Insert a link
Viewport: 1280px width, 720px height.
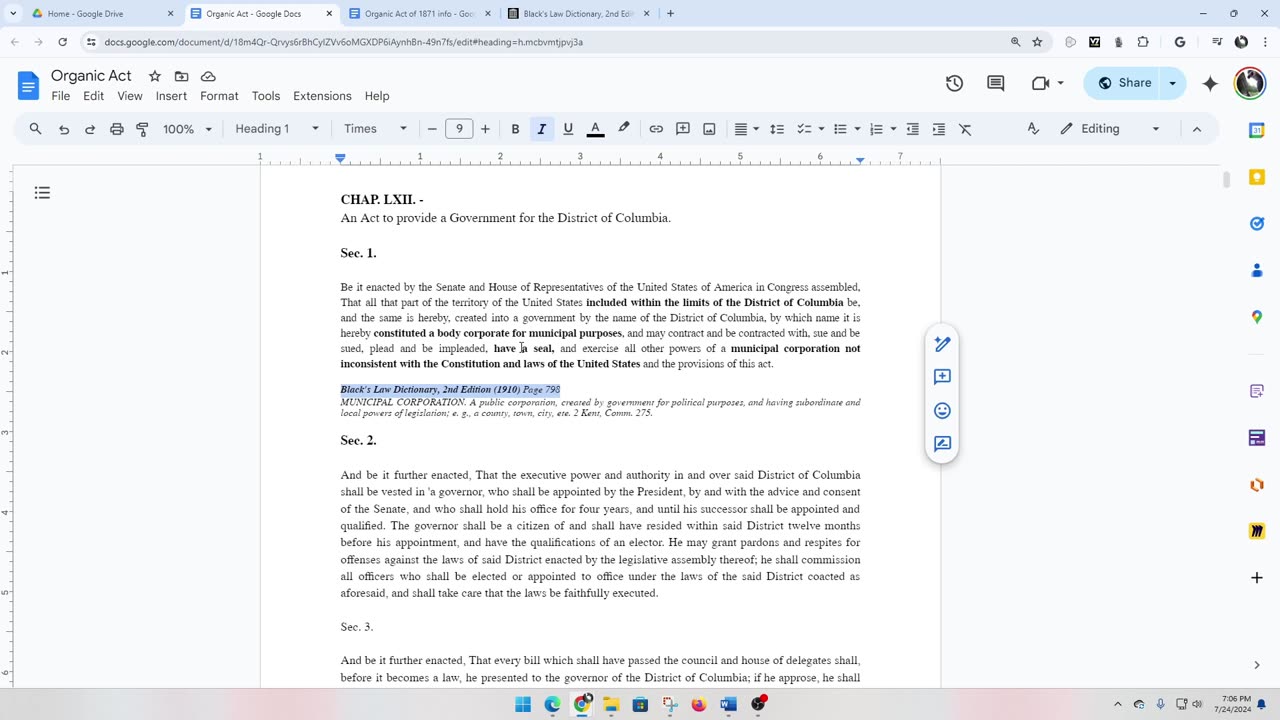pyautogui.click(x=656, y=129)
